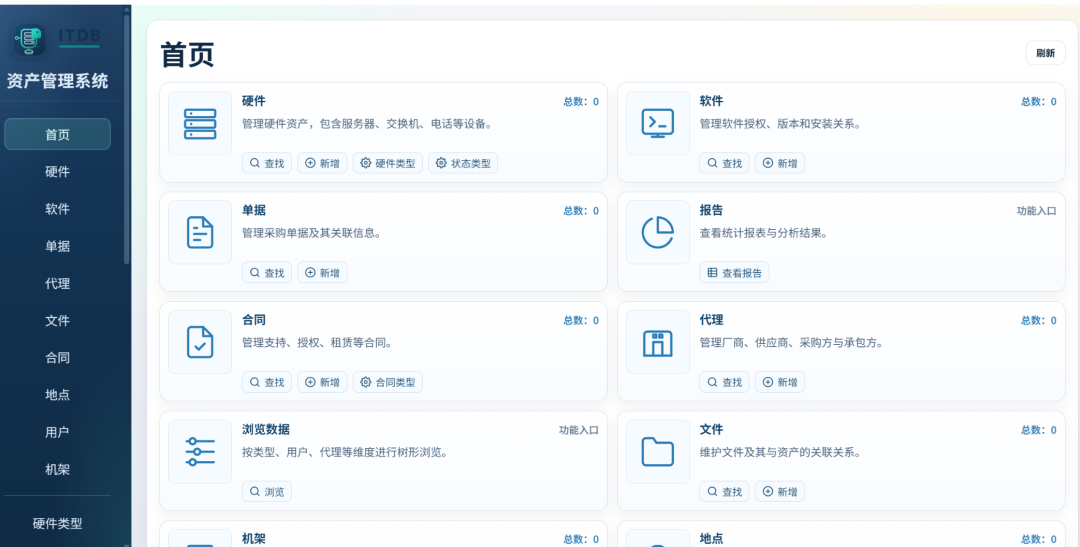Viewport: 1080px width, 547px height.
Task: Click 查找 button in 代理 card
Action: point(725,382)
